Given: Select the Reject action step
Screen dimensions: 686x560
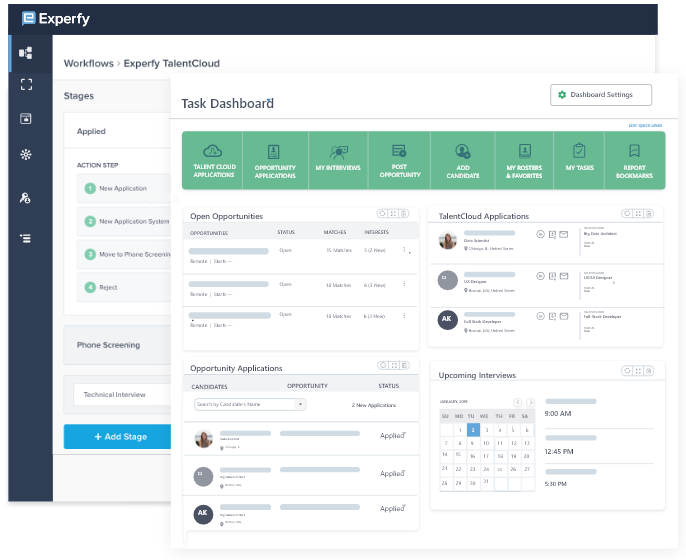Looking at the screenshot, I should pos(124,287).
